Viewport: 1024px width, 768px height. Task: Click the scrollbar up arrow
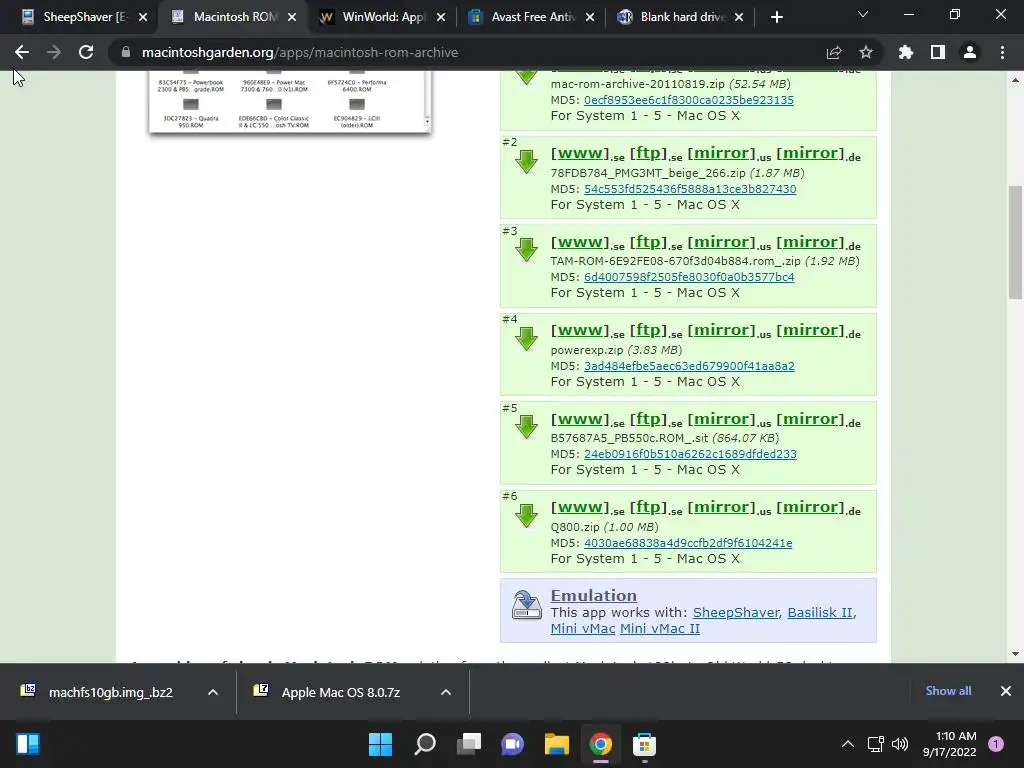[x=1015, y=80]
